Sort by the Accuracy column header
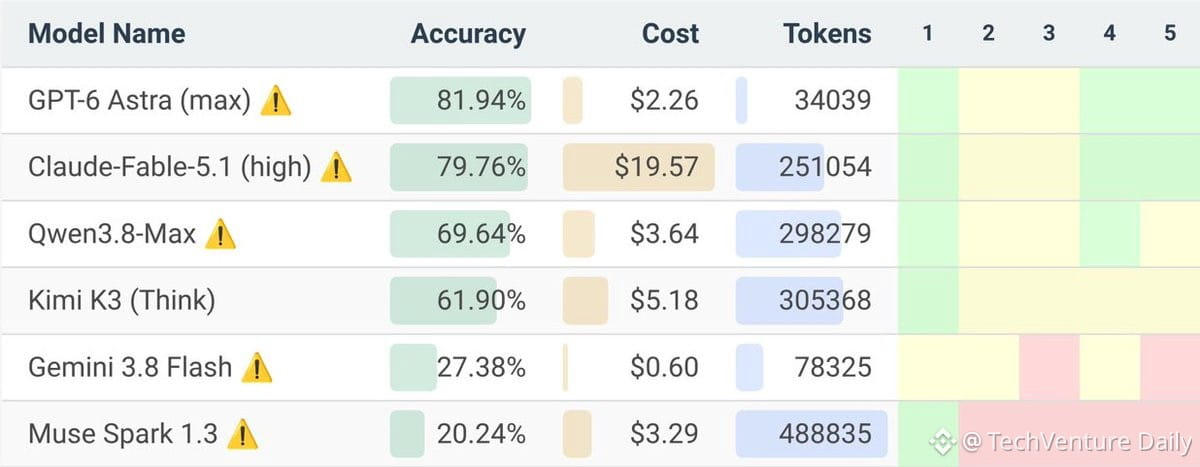1200x467 pixels. pos(468,33)
